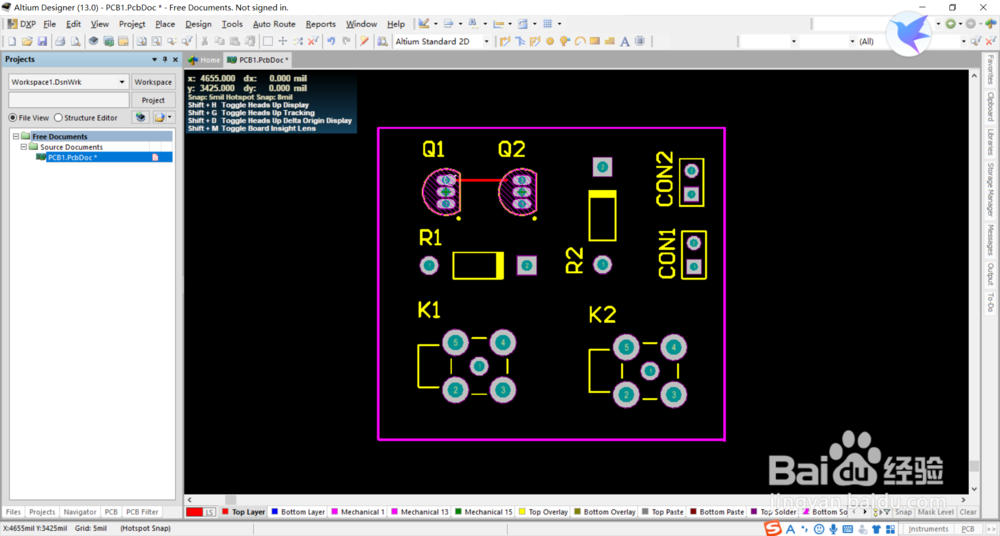This screenshot has width=1000, height=536.
Task: Toggle the Top Layer color box
Action: pyautogui.click(x=224, y=512)
